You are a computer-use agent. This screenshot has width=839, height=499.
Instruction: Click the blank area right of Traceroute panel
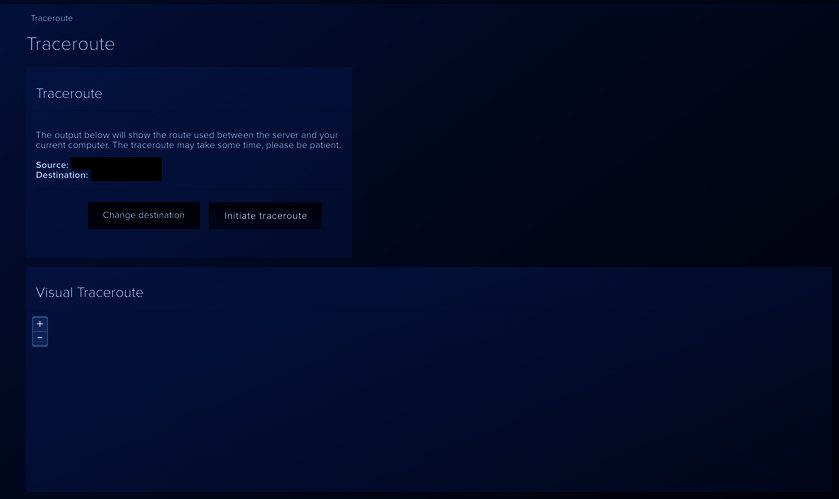click(x=590, y=160)
